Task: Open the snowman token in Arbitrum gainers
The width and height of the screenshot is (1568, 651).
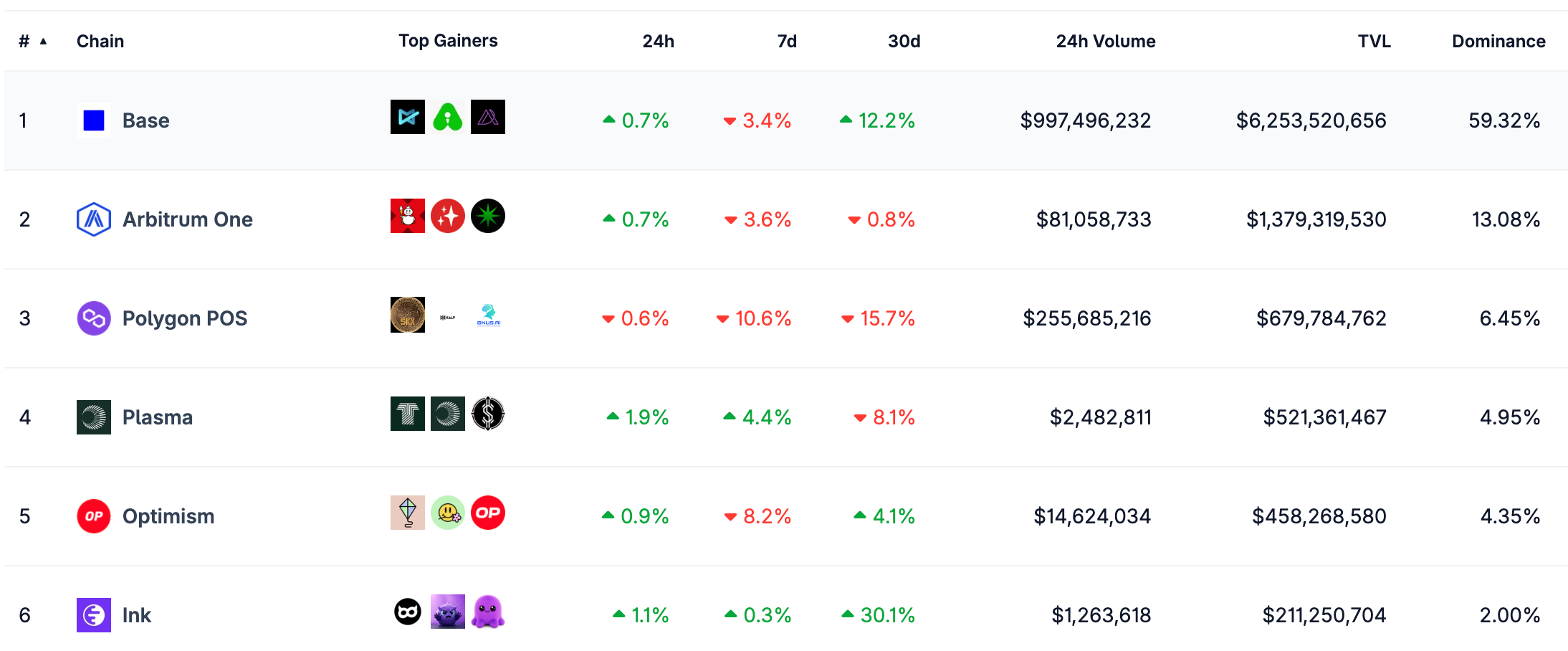Action: pos(408,216)
